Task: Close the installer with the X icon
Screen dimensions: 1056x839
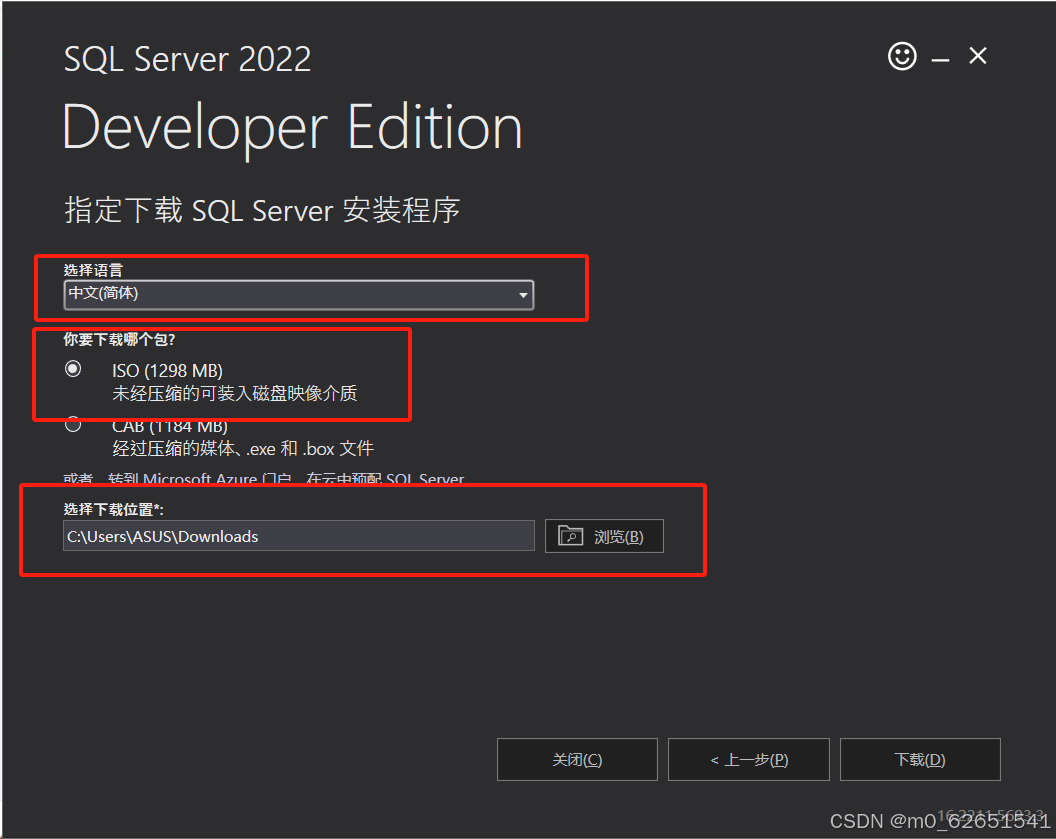Action: 978,55
